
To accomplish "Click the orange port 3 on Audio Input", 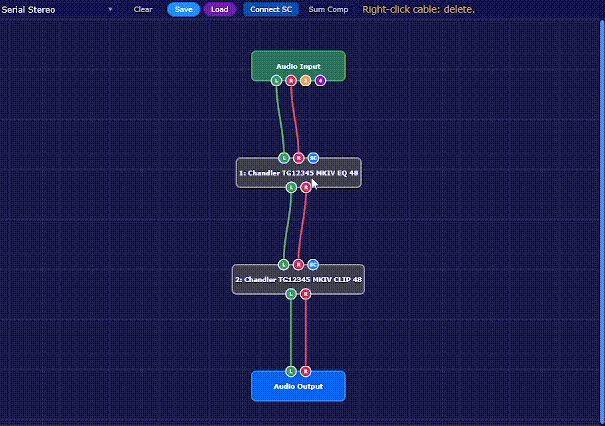I will click(x=306, y=81).
